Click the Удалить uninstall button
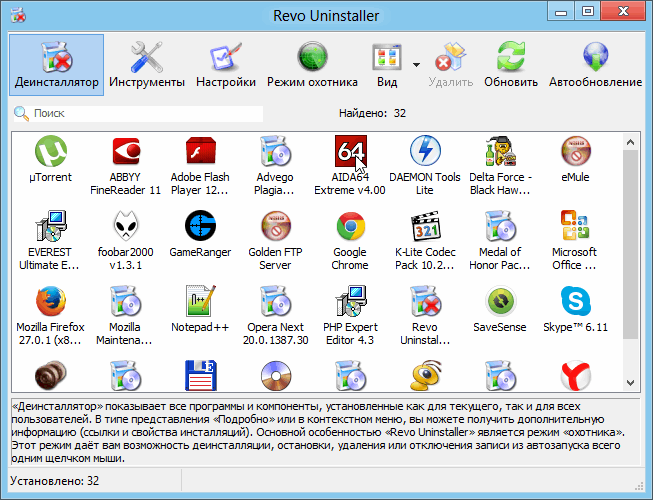 click(x=450, y=65)
